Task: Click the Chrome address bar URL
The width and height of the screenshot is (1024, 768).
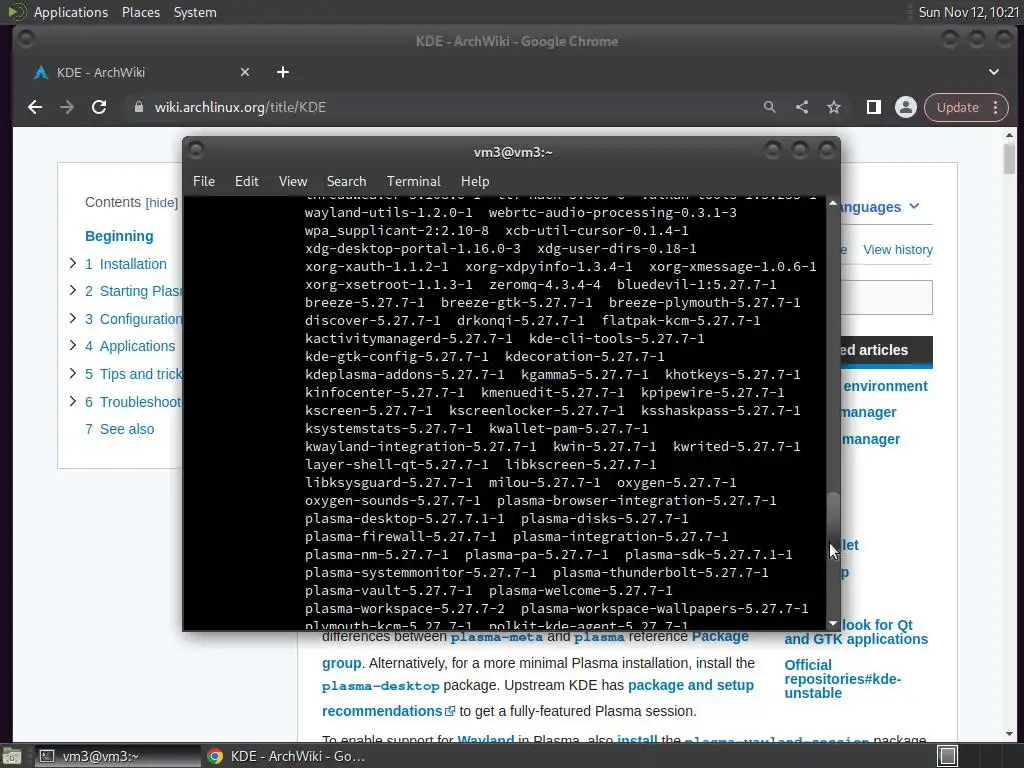Action: (x=240, y=107)
